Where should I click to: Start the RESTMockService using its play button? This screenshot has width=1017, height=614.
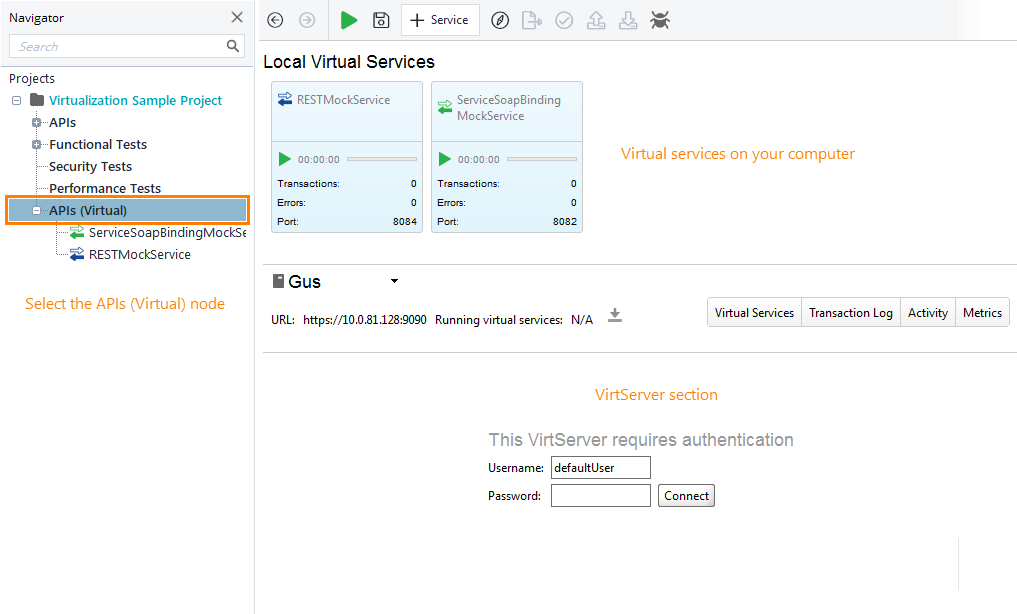point(283,158)
